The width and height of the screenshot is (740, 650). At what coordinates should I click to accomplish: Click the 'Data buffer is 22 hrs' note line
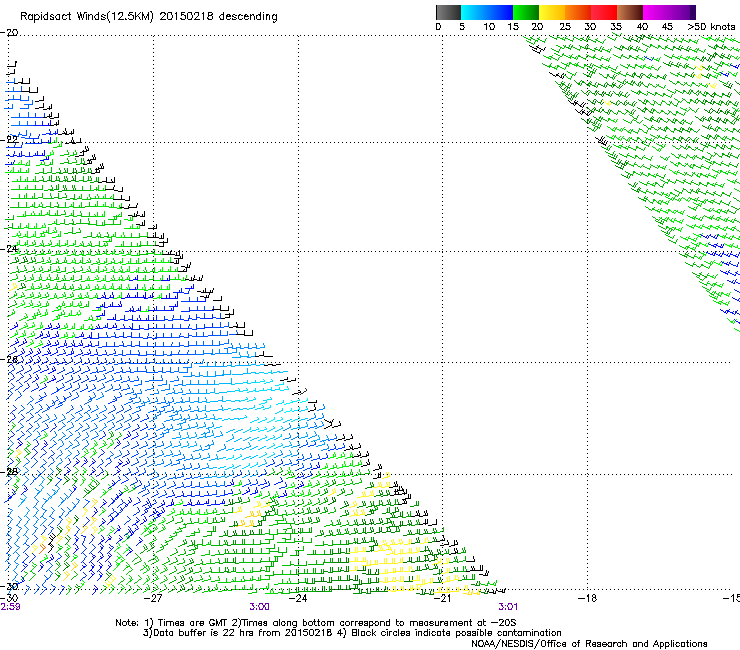click(x=352, y=633)
